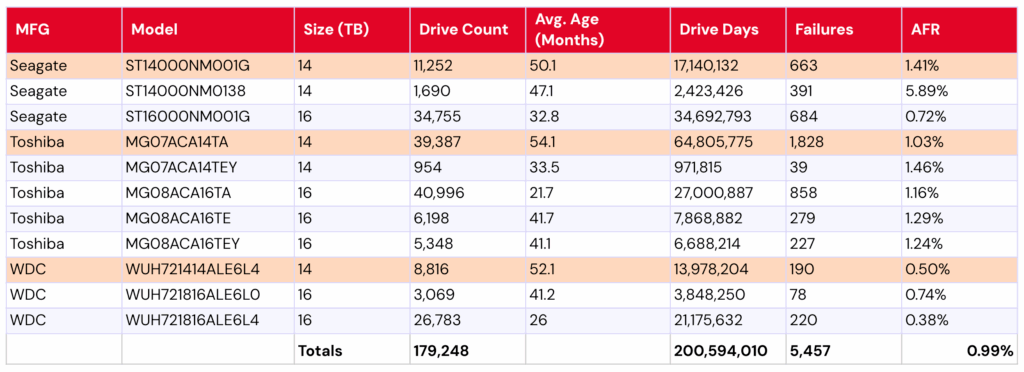Select the WUH721414ALE6L4 model cell
The height and width of the screenshot is (372, 1024).
(x=208, y=270)
